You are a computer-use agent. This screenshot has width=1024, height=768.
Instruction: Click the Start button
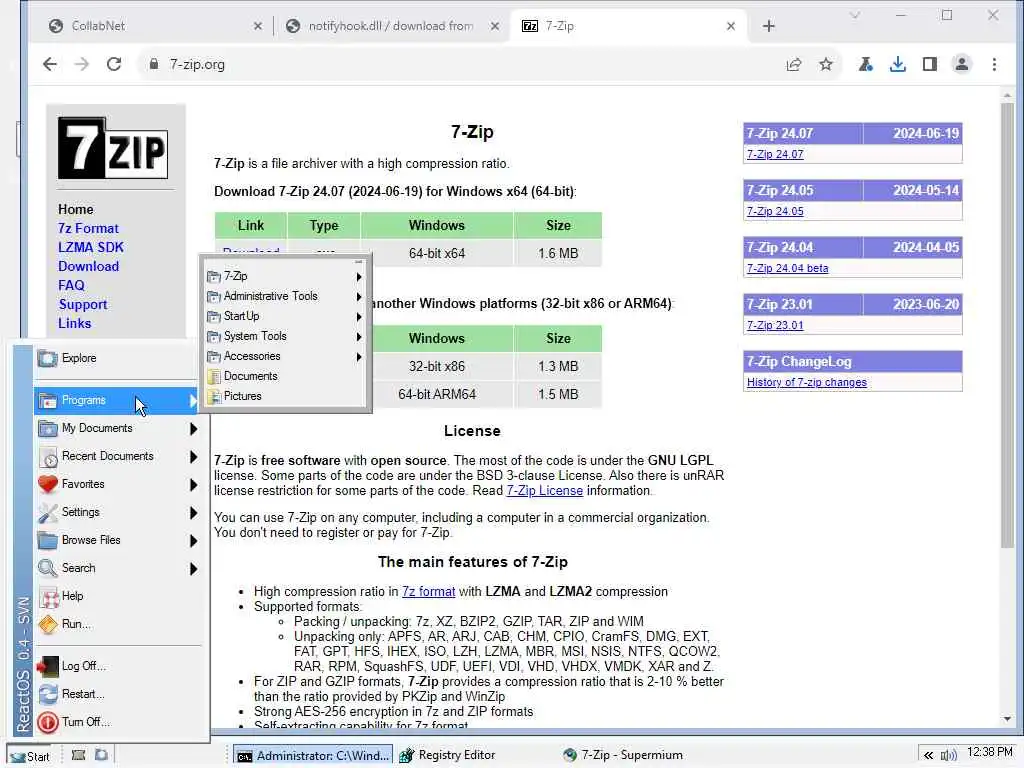tap(31, 756)
